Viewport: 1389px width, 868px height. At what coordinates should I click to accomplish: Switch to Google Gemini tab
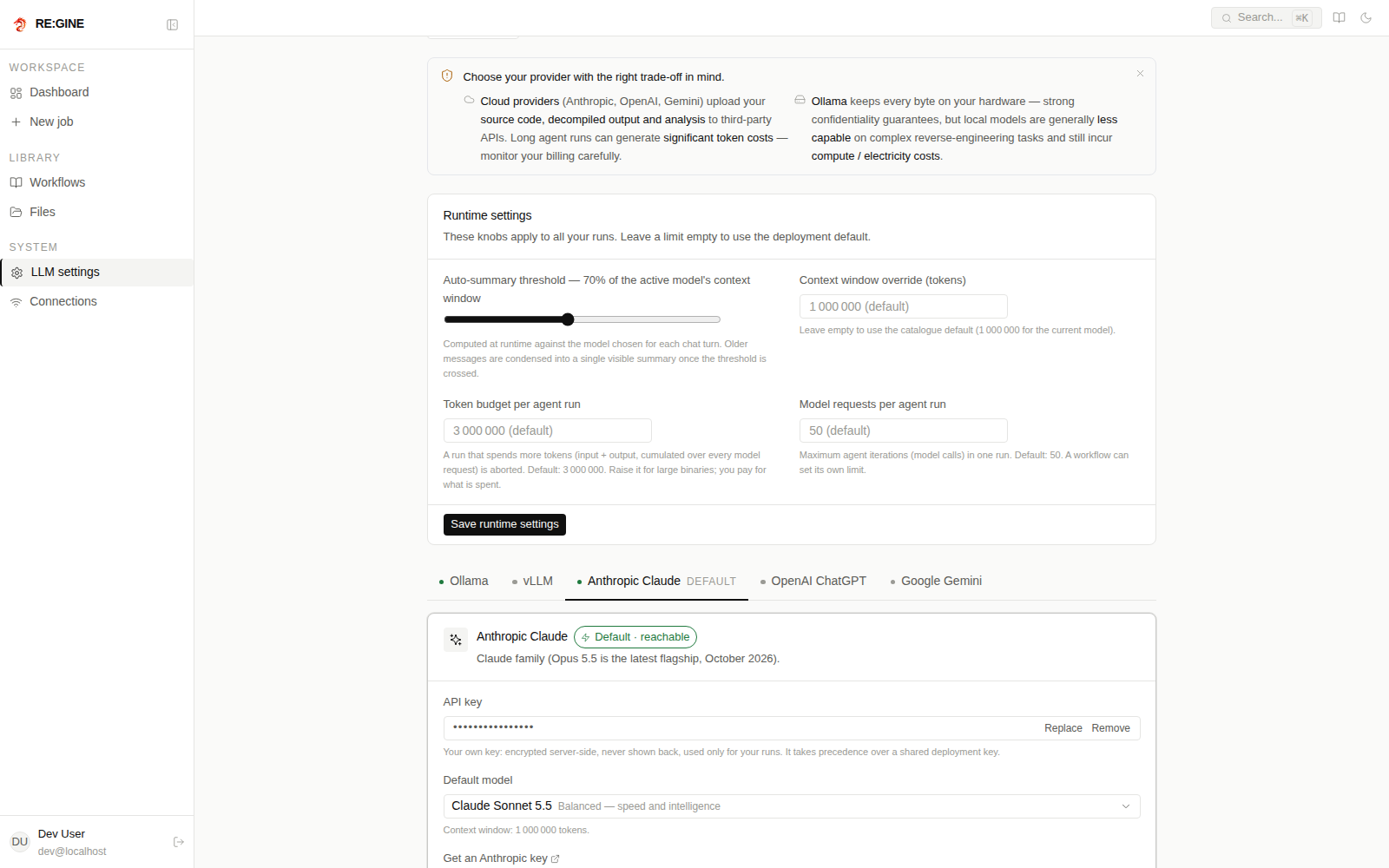click(936, 582)
